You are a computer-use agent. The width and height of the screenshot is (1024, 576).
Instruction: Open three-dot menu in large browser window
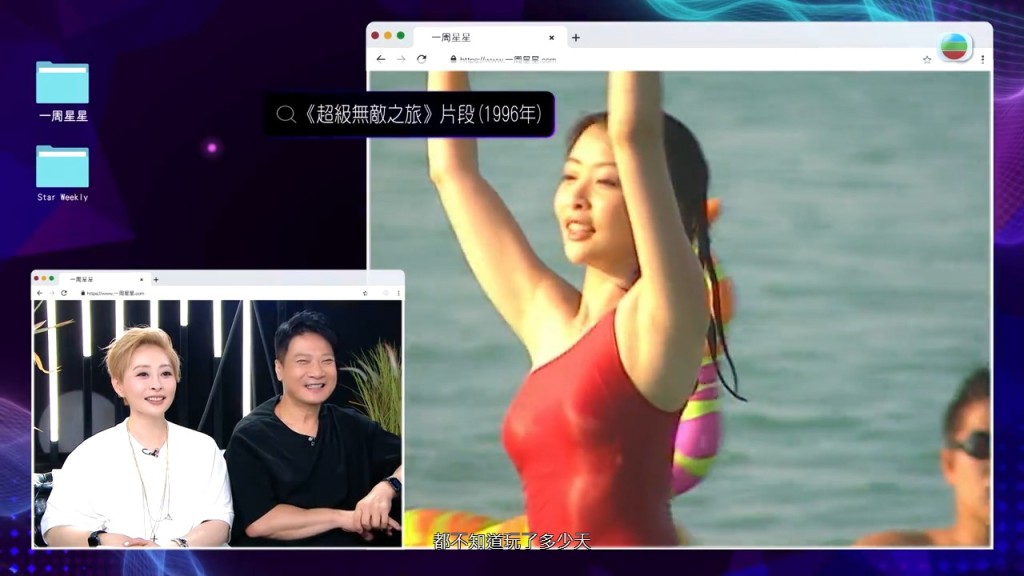pyautogui.click(x=982, y=59)
